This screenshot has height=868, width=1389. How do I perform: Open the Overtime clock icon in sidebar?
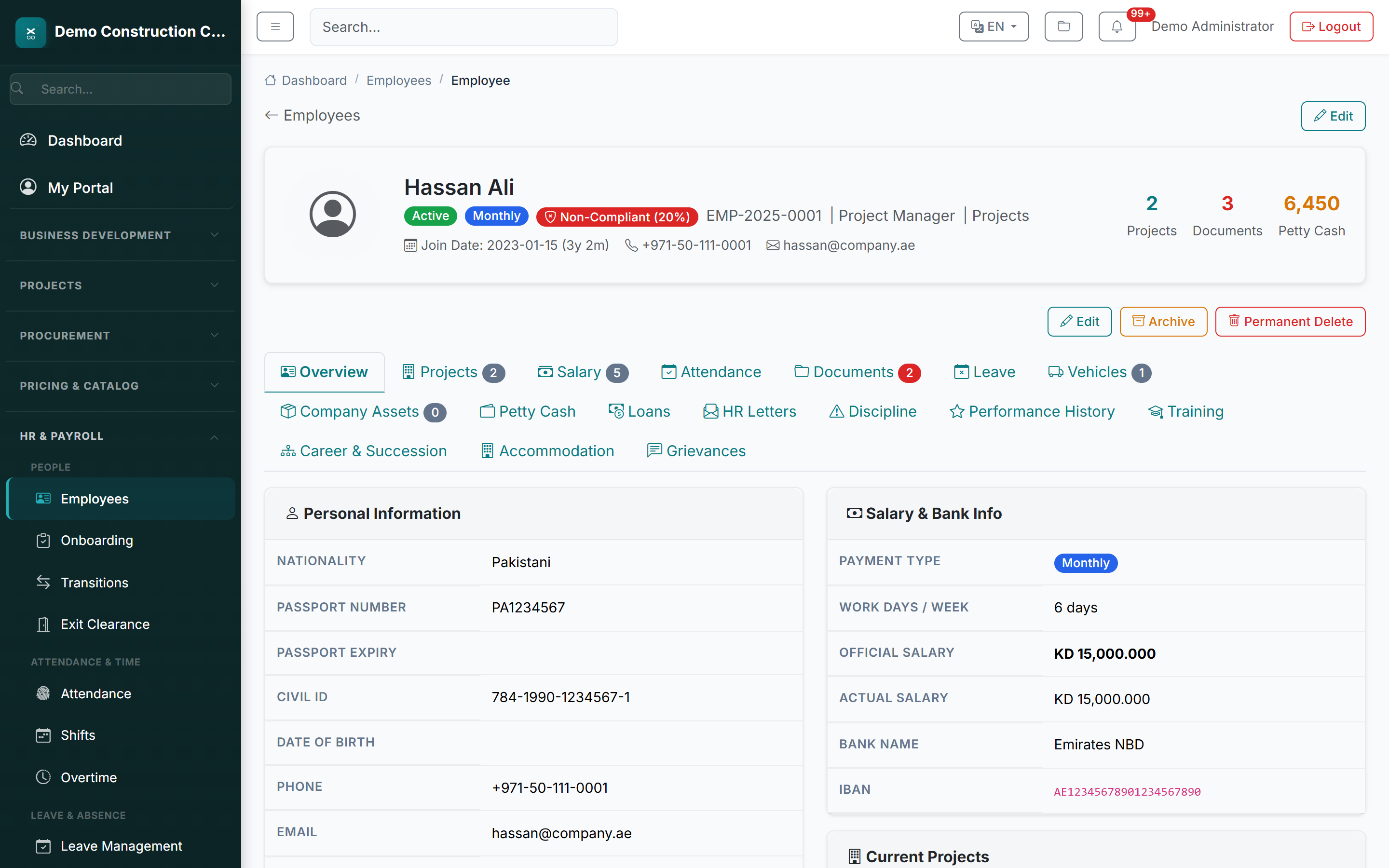tap(43, 777)
